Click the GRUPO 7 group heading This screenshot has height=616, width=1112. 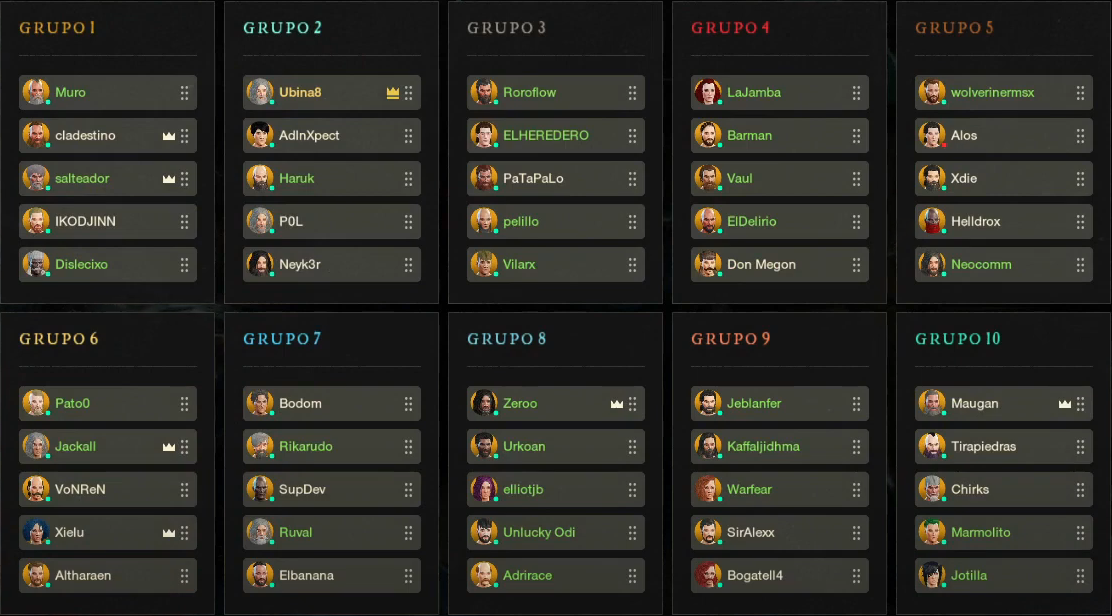(x=282, y=339)
